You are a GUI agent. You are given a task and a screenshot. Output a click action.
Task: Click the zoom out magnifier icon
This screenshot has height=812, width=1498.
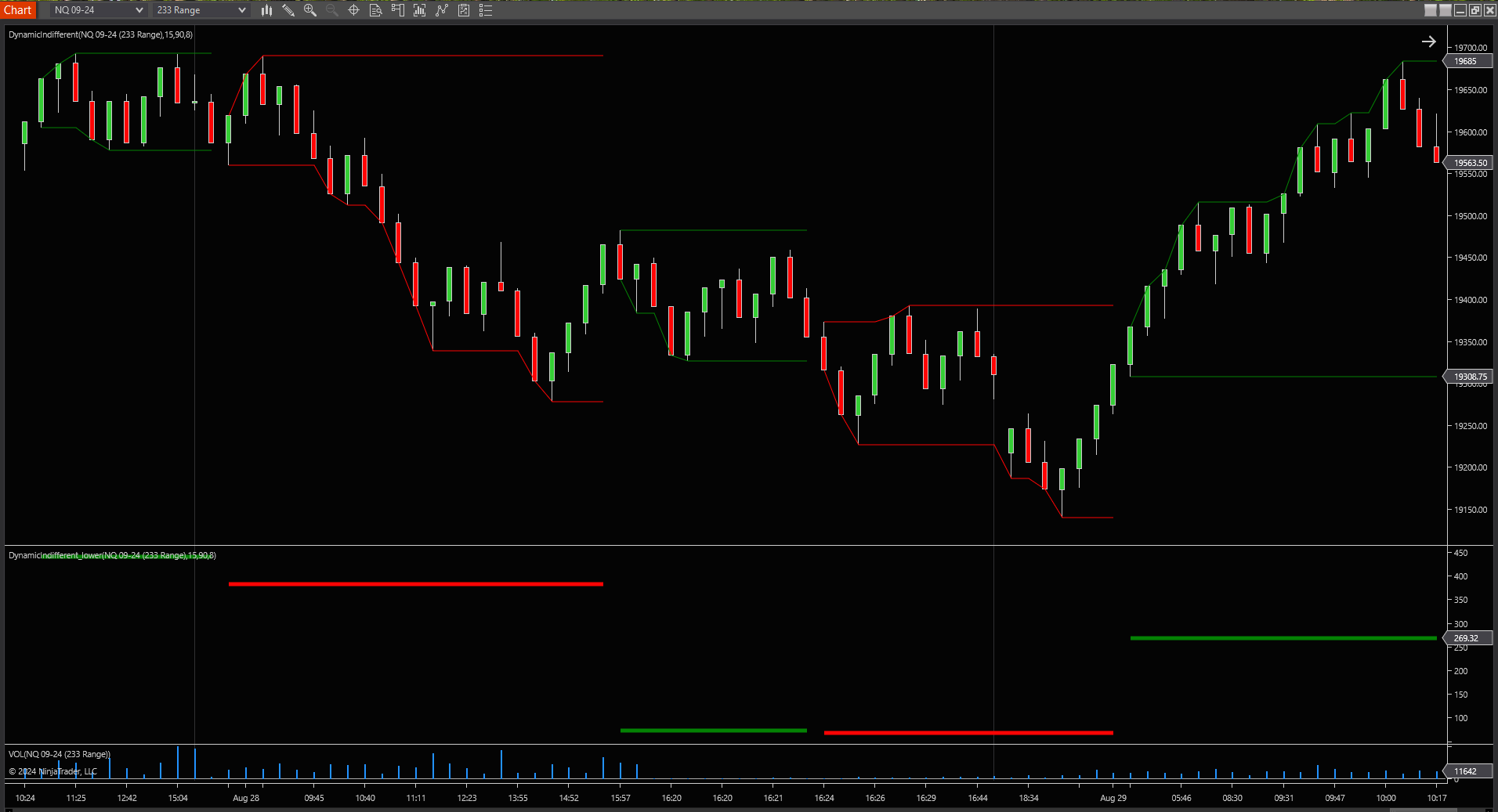(331, 10)
